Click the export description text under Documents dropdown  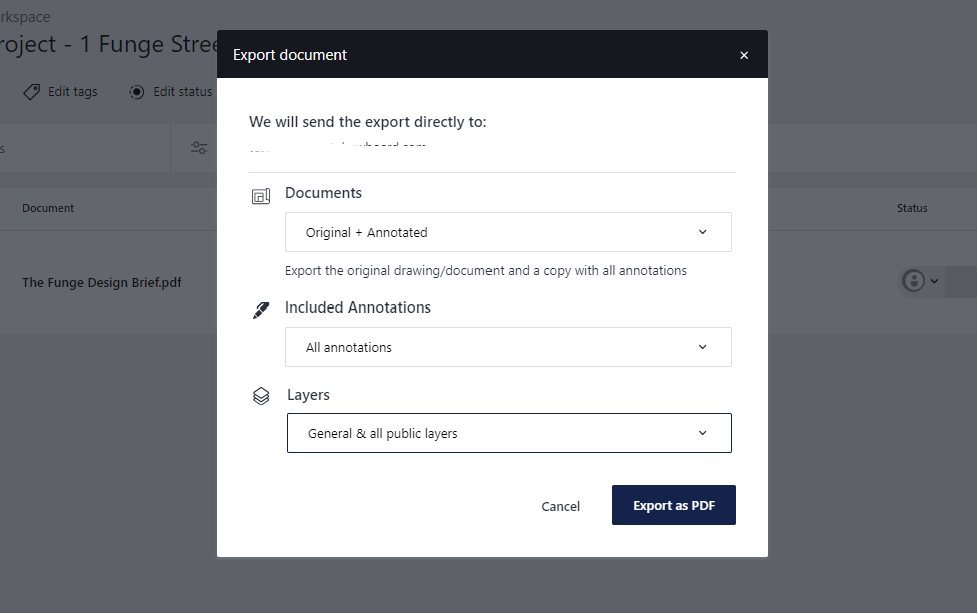click(x=486, y=271)
